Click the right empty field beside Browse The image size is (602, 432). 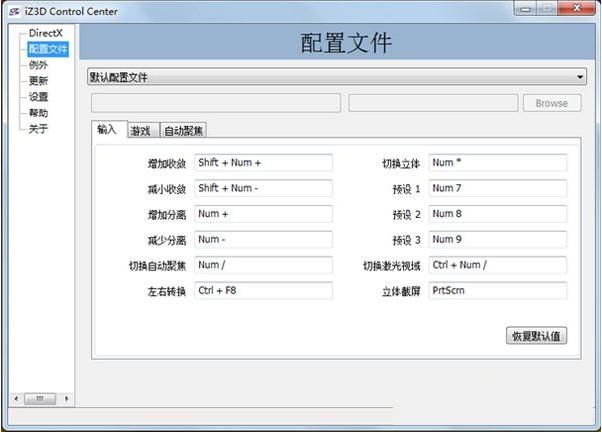[x=433, y=103]
